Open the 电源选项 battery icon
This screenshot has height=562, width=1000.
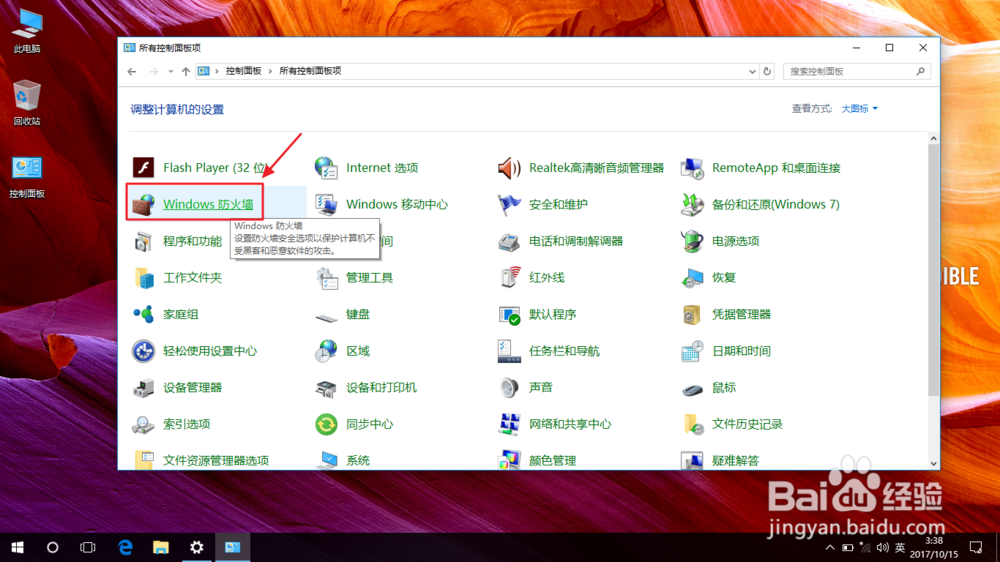point(692,241)
